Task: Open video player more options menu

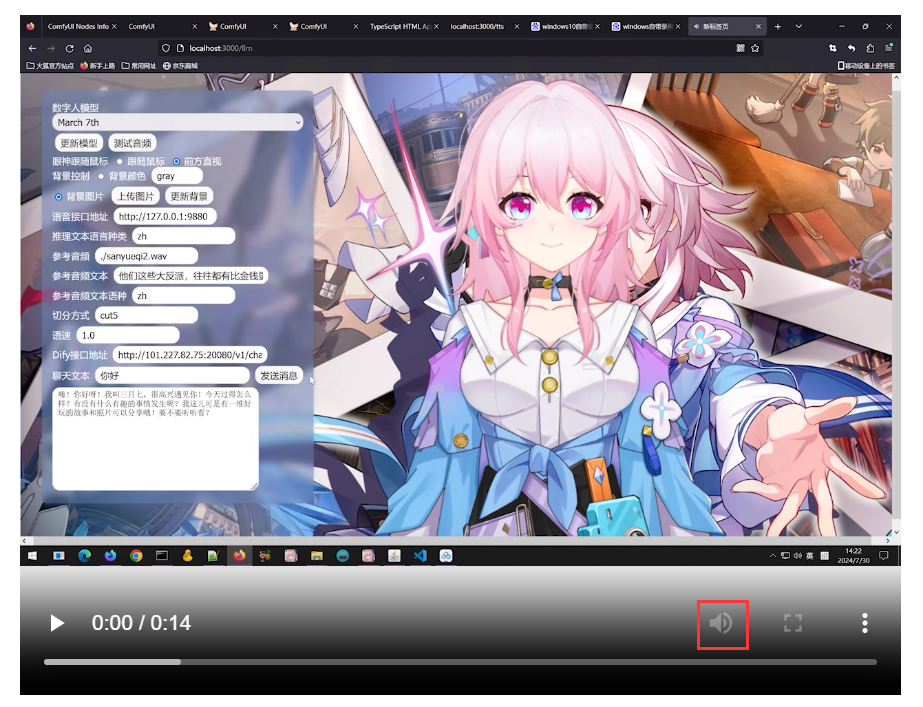Action: (x=865, y=623)
